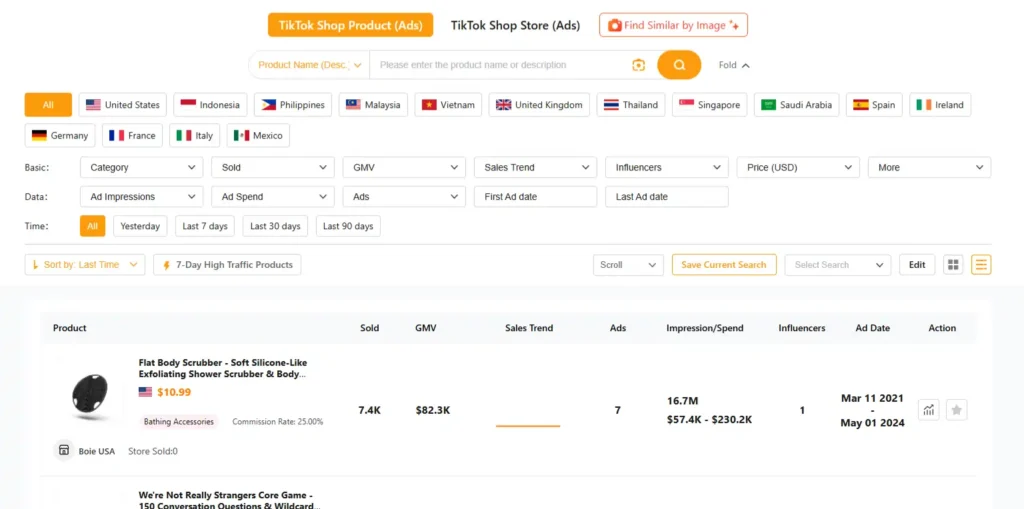Open the Sort by: Last Time dropdown
This screenshot has width=1024, height=509.
tap(85, 265)
